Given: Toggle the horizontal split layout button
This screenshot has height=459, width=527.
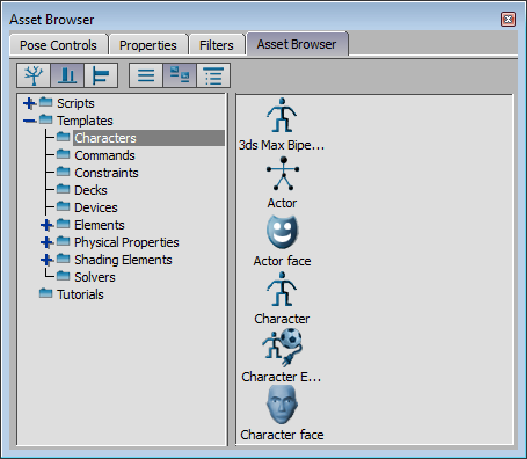Looking at the screenshot, I should [x=101, y=75].
